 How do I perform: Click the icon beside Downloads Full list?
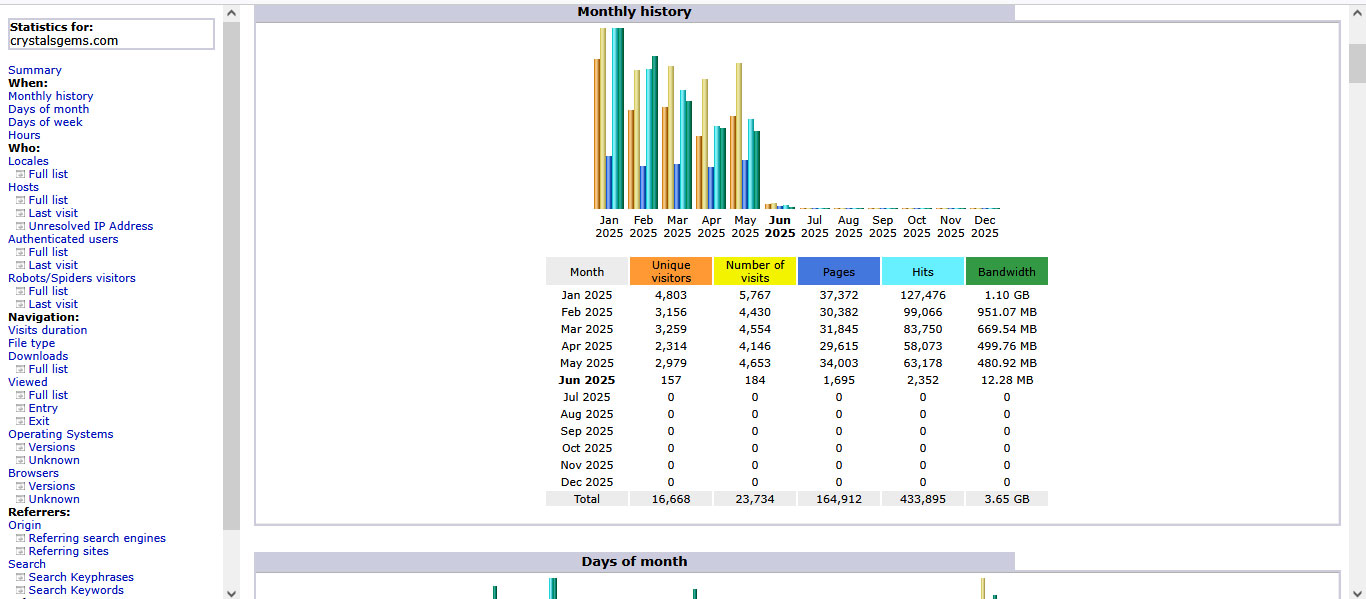click(20, 369)
